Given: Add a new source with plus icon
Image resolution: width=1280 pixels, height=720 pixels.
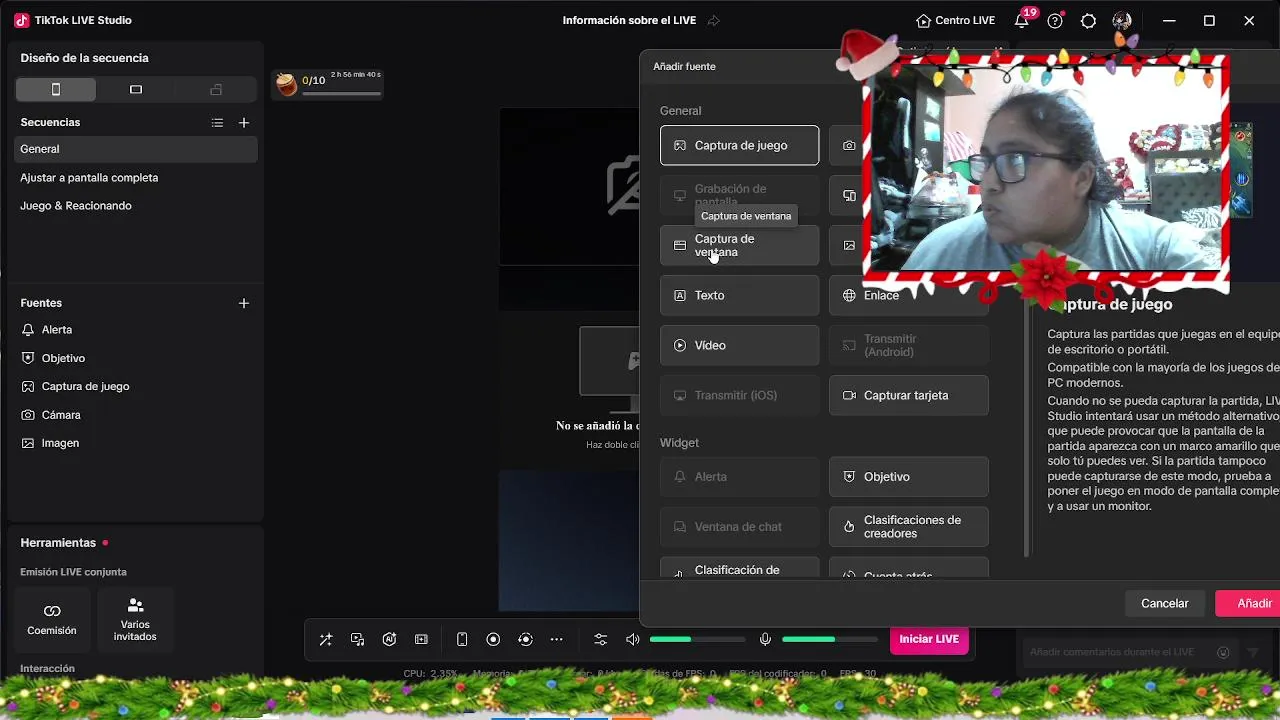Looking at the screenshot, I should click(244, 303).
